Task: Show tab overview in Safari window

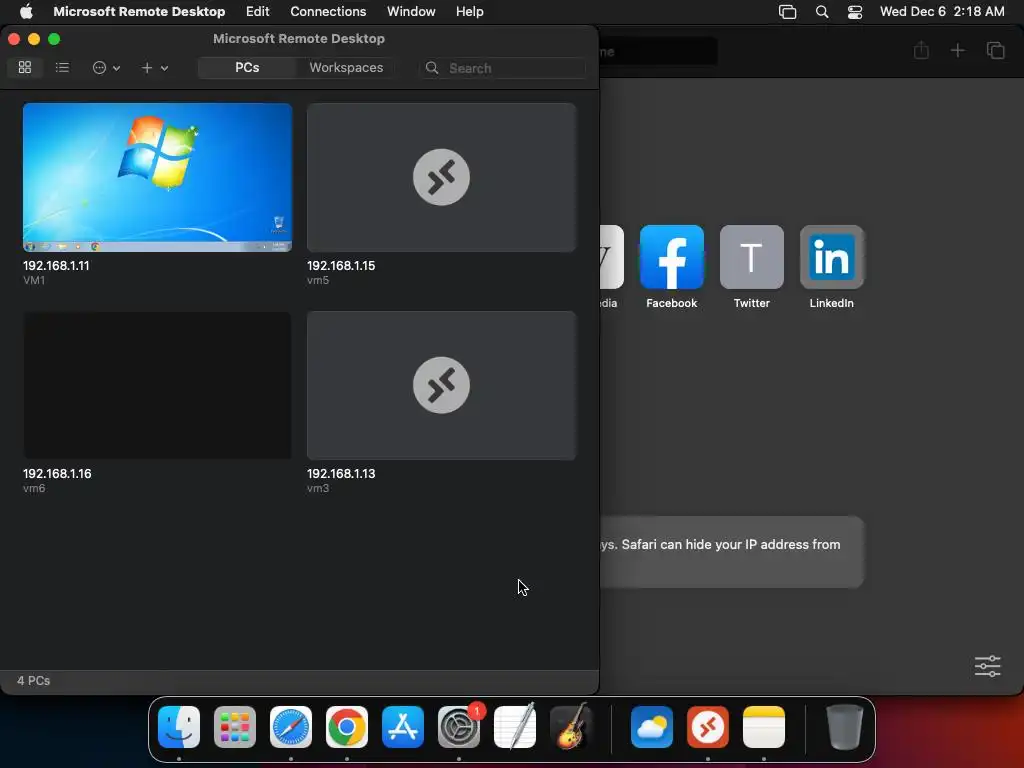Action: [x=995, y=50]
